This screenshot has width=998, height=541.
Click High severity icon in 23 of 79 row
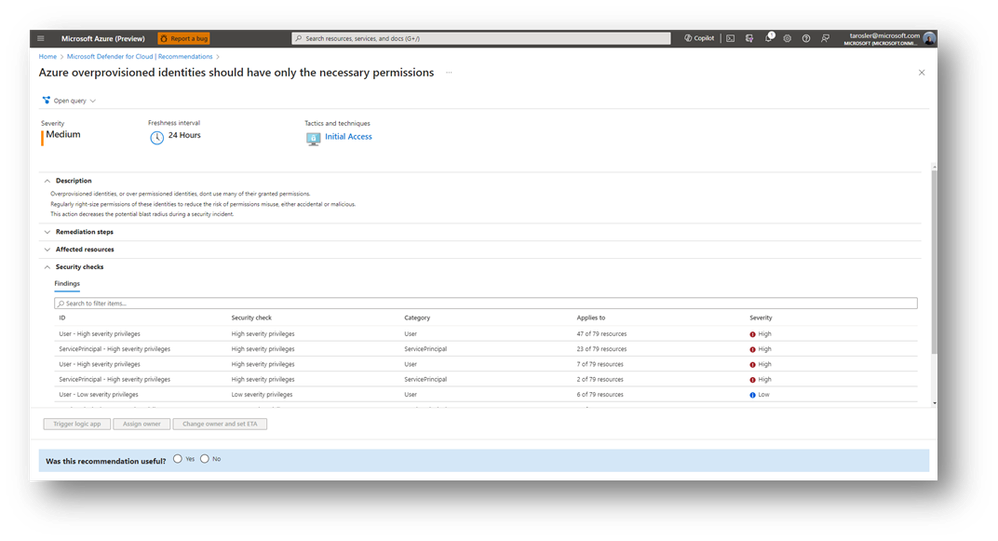click(752, 349)
